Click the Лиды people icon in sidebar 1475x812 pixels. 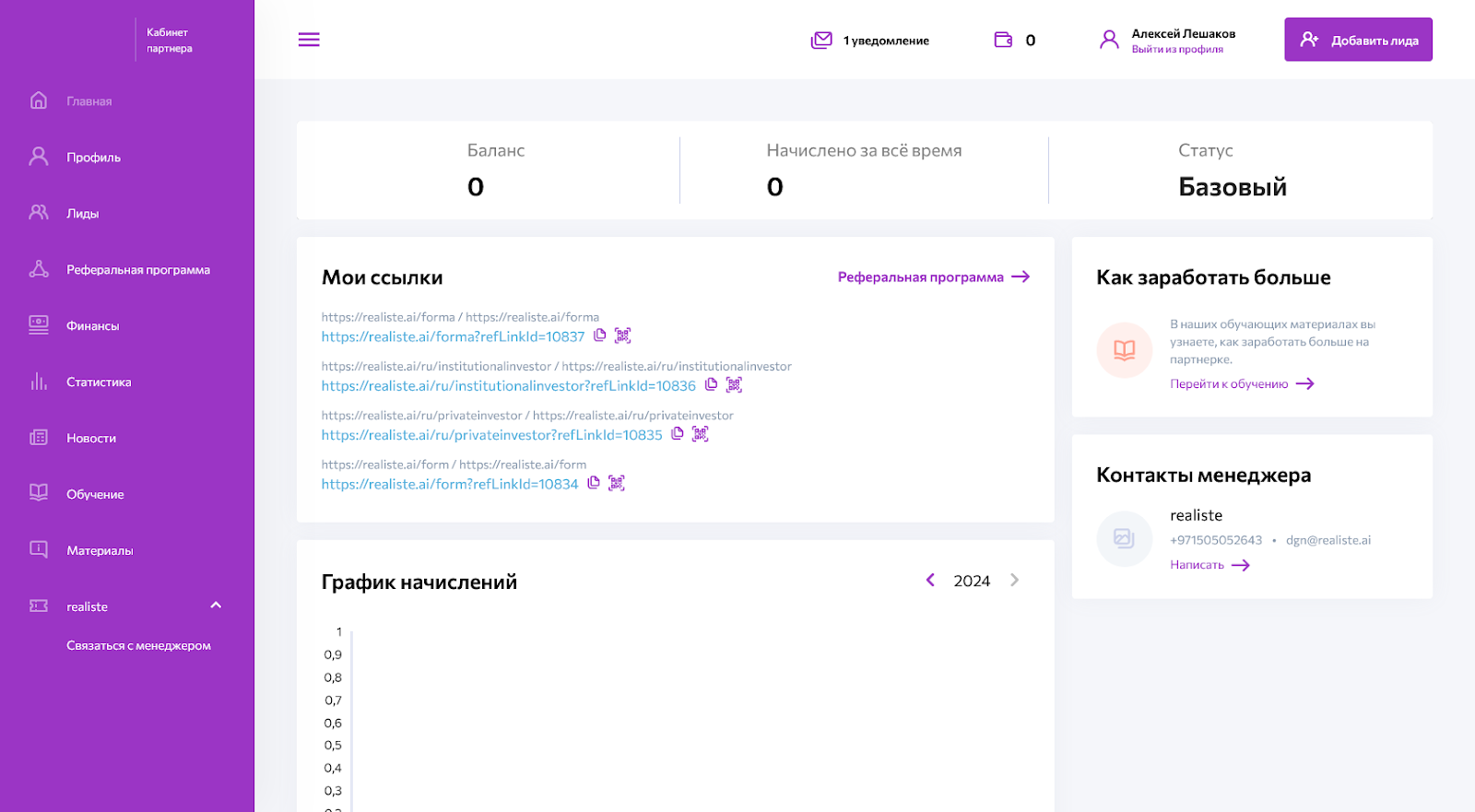(39, 213)
